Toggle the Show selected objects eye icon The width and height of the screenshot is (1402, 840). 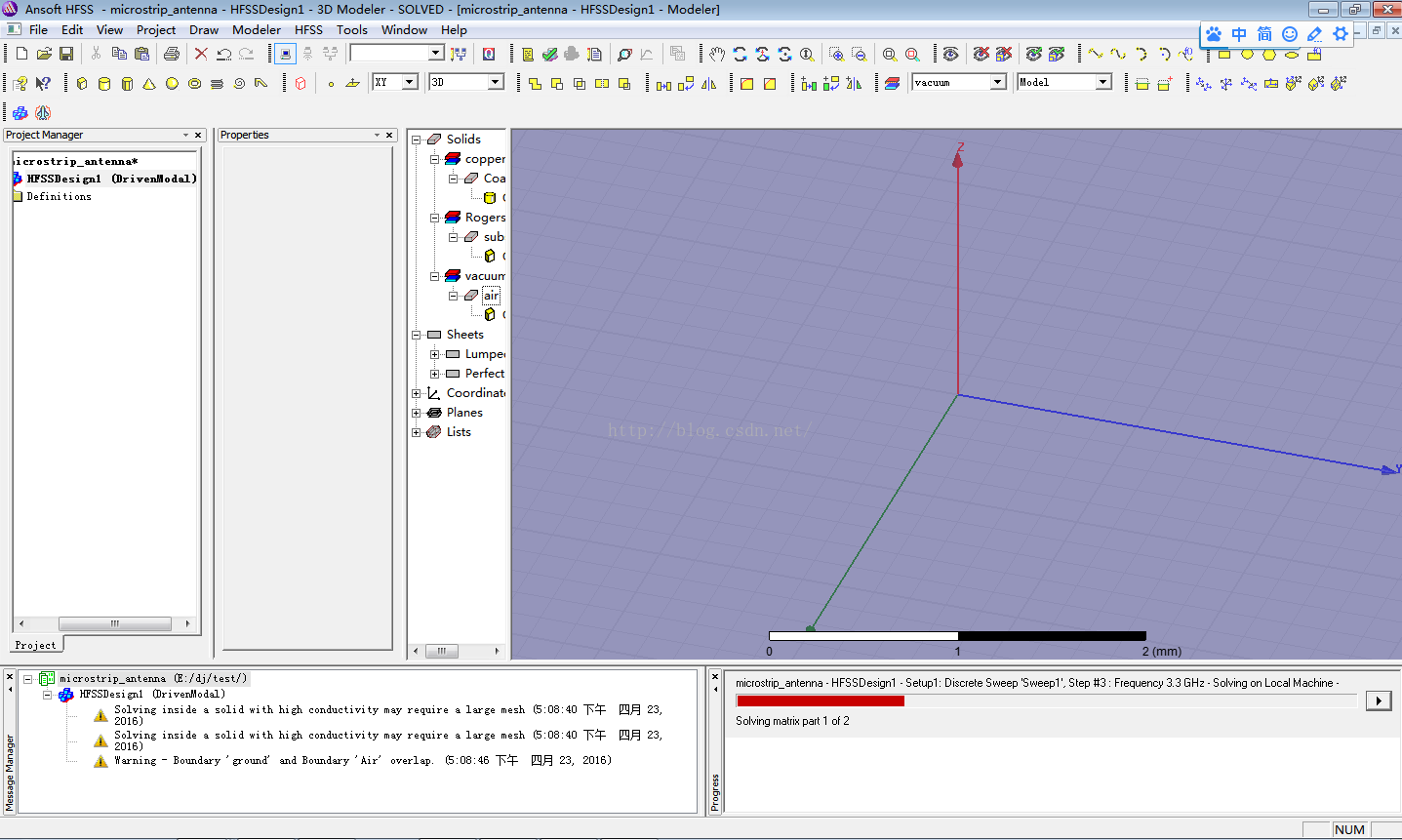(1034, 54)
